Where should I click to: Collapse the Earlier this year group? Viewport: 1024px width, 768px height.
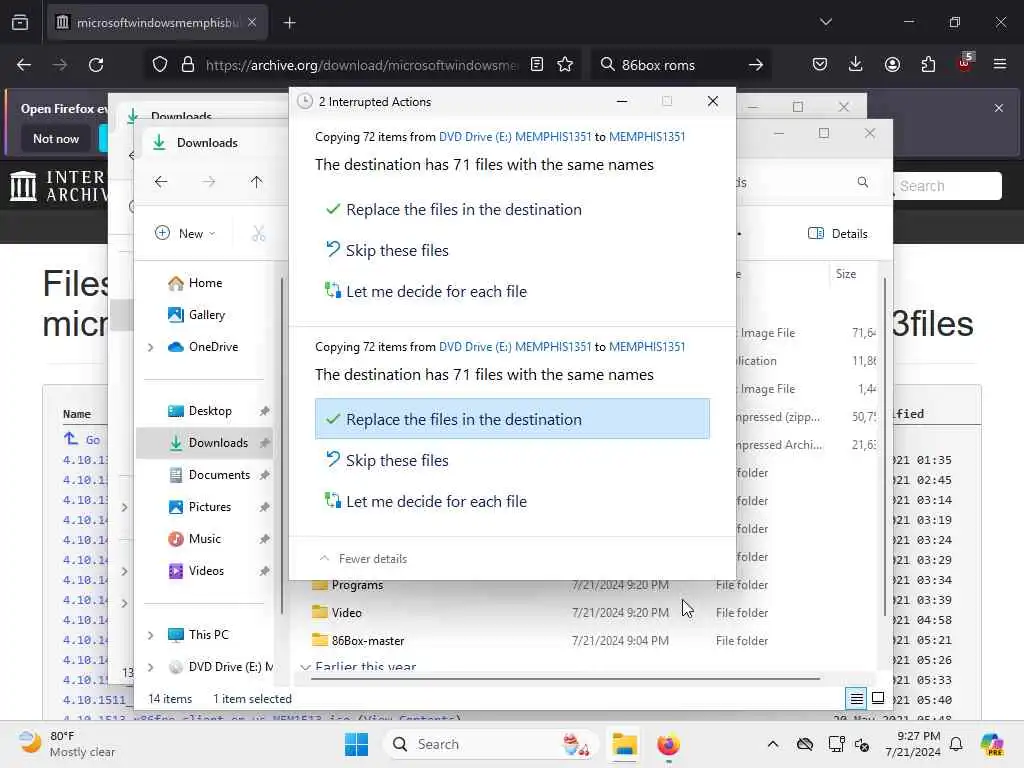(305, 667)
